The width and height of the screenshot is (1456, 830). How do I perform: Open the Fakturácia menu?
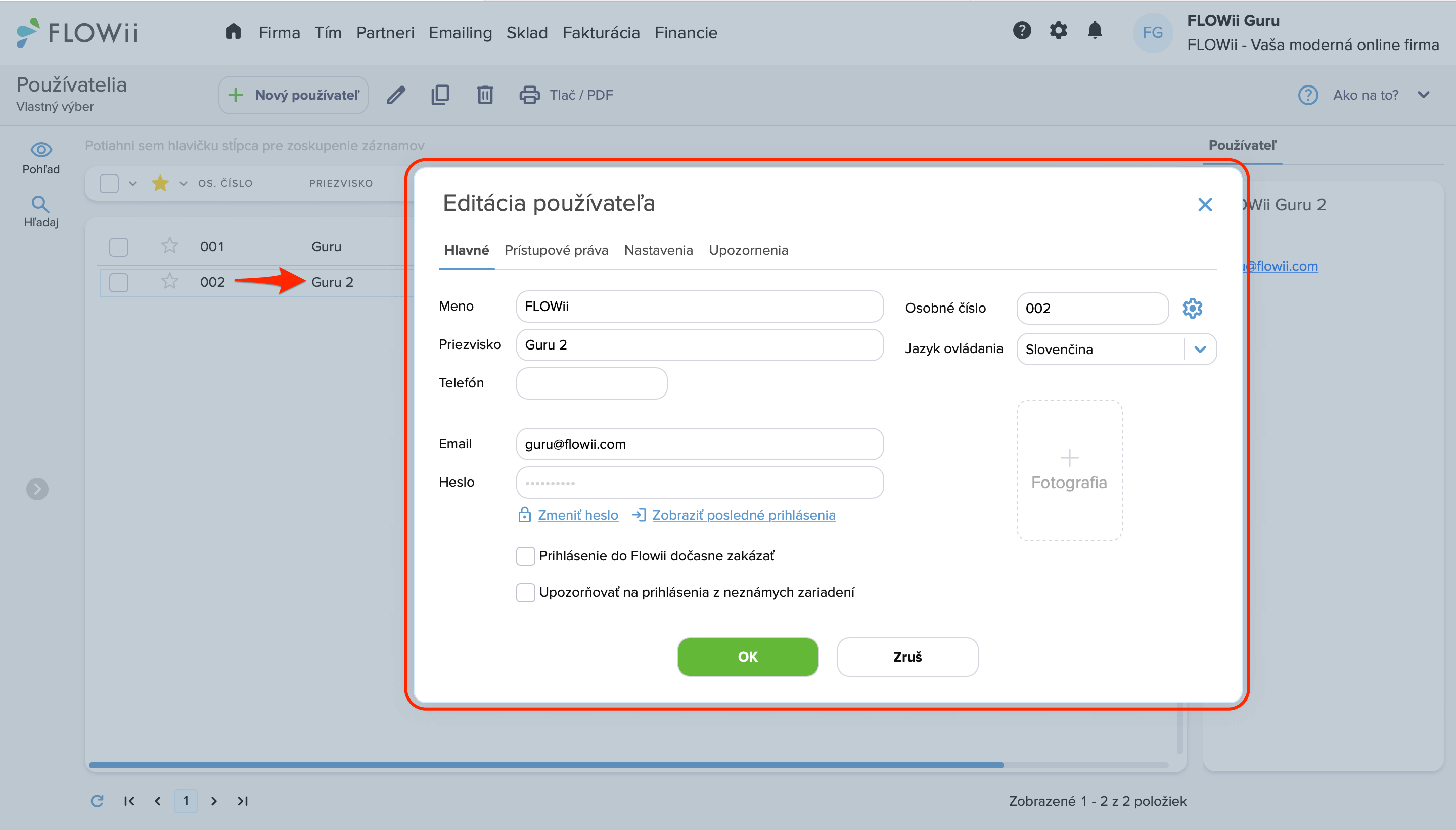(601, 32)
